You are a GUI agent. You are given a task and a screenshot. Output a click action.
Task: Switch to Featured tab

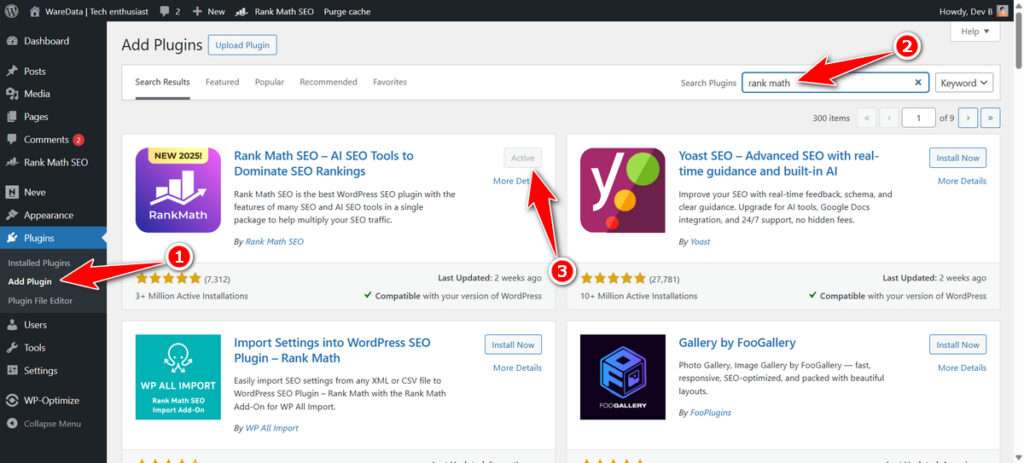click(222, 82)
